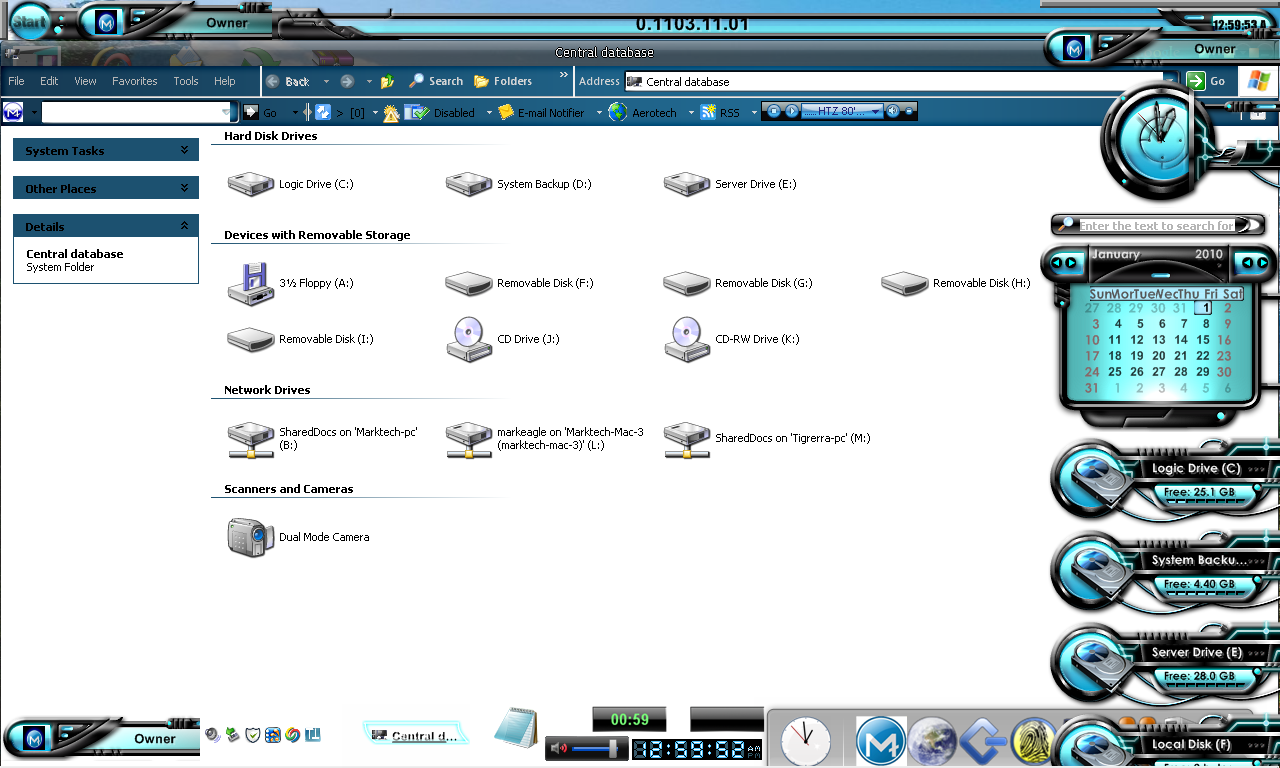Click the fingerprint icon in the dock

click(1034, 742)
